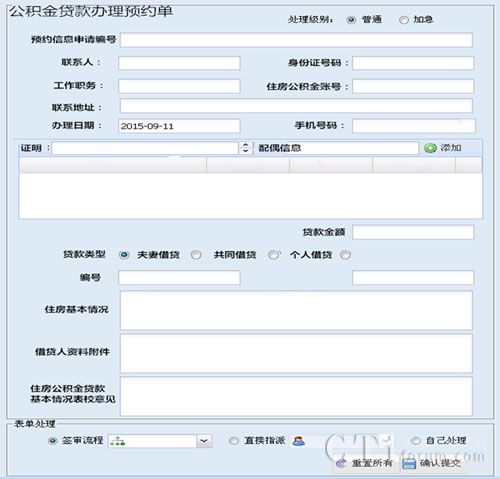Click the 住房基本情况 text area
This screenshot has width=500, height=479.
point(296,310)
